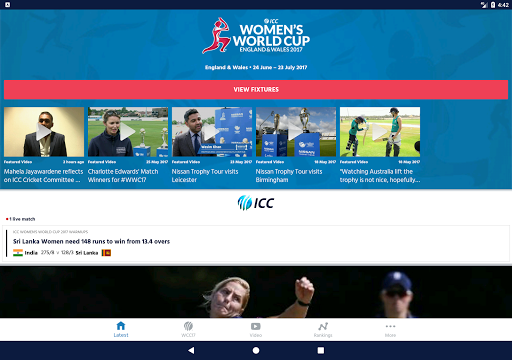Play the 'Watching Australia lift the trophy' video
This screenshot has height=360, width=512.
tap(380, 132)
